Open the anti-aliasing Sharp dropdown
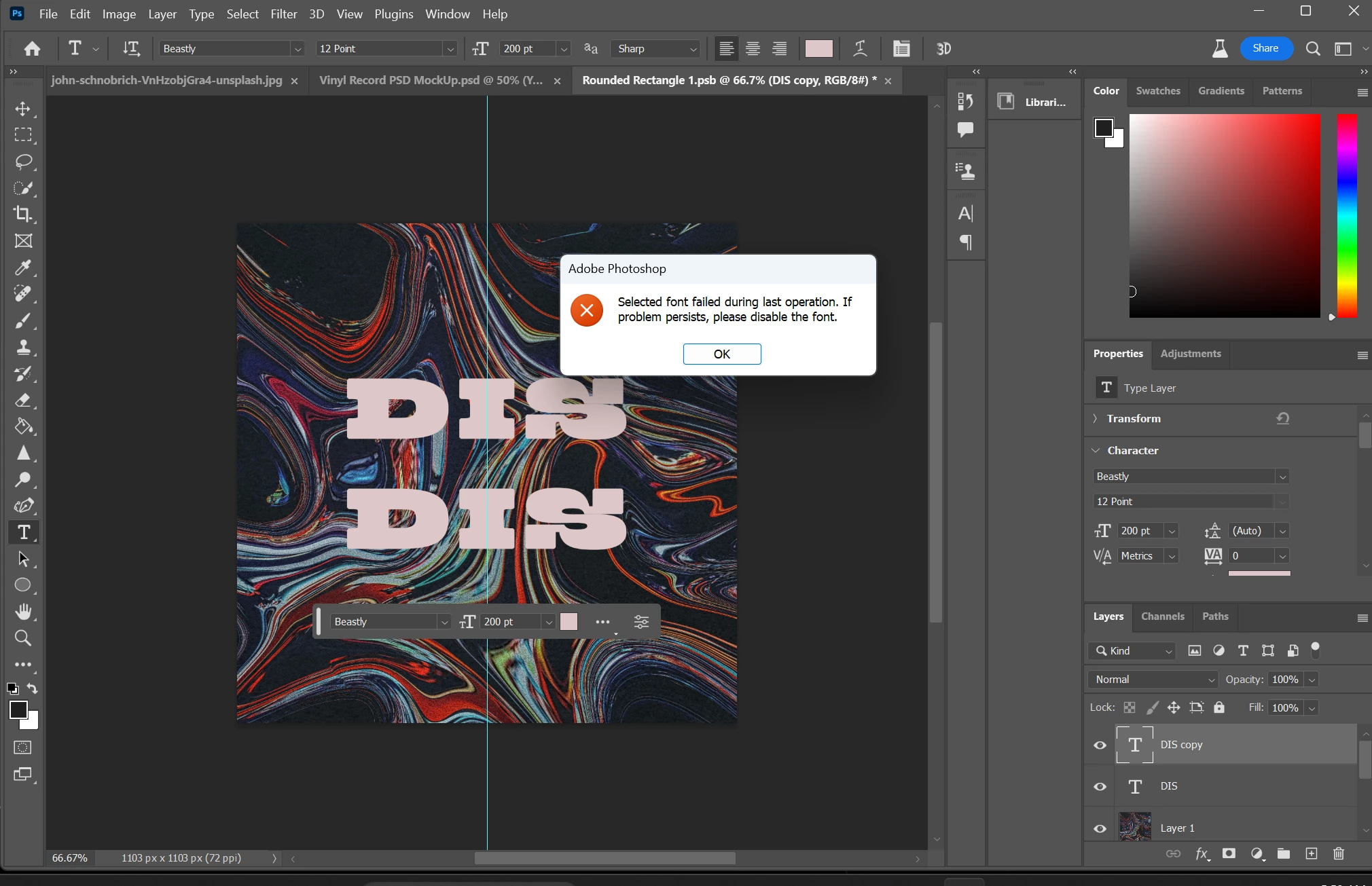 tap(656, 48)
